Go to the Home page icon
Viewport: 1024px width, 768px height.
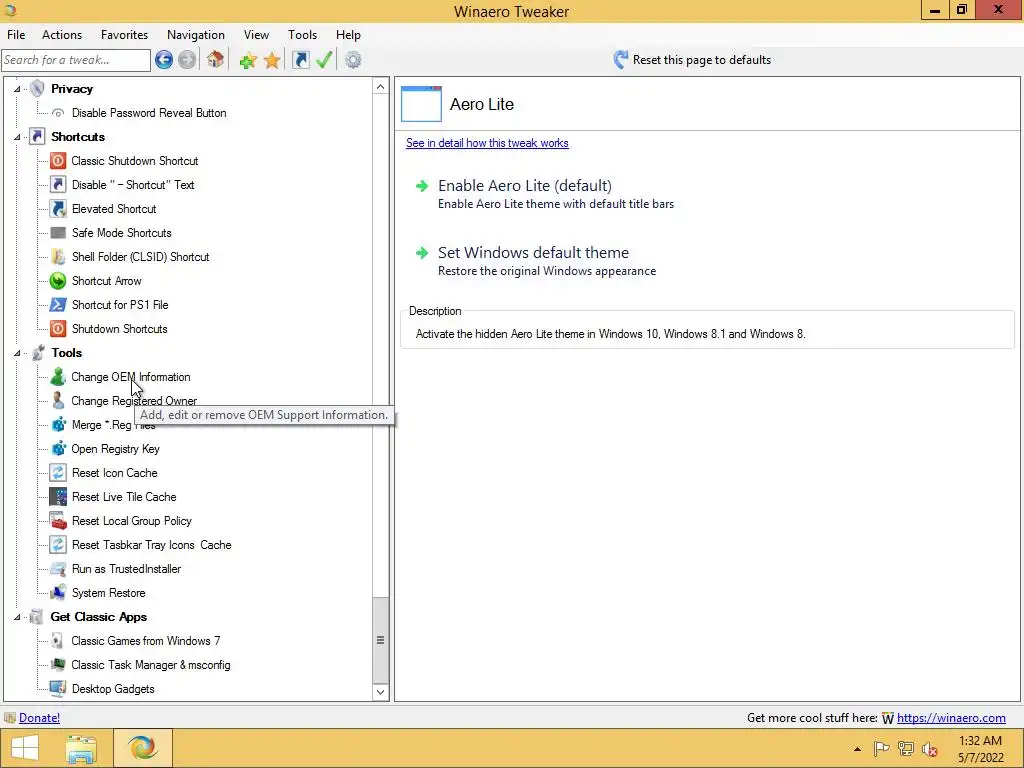coord(216,60)
